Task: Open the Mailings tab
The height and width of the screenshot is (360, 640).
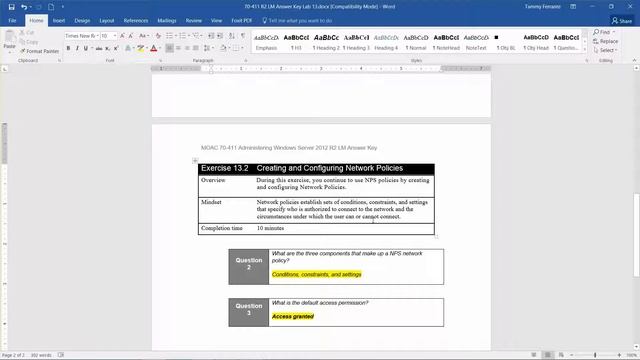Action: tap(167, 20)
